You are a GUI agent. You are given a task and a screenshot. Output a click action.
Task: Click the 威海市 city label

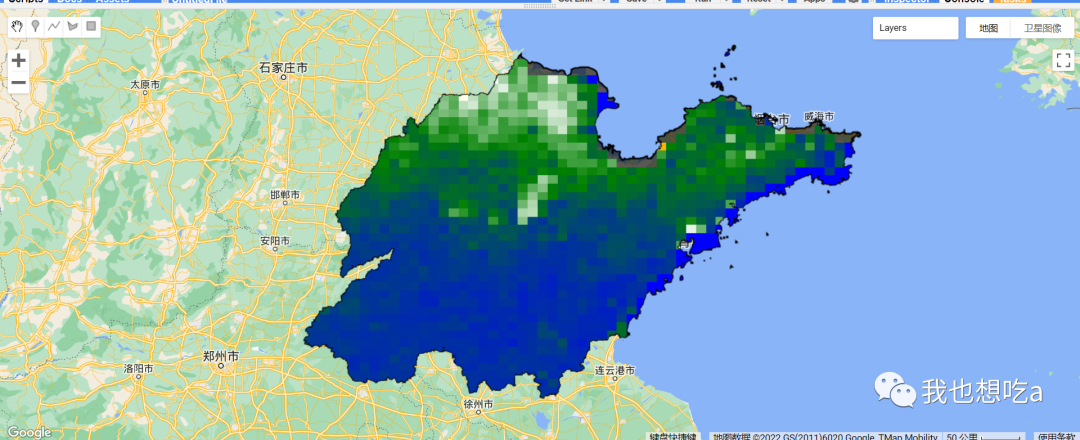point(819,117)
